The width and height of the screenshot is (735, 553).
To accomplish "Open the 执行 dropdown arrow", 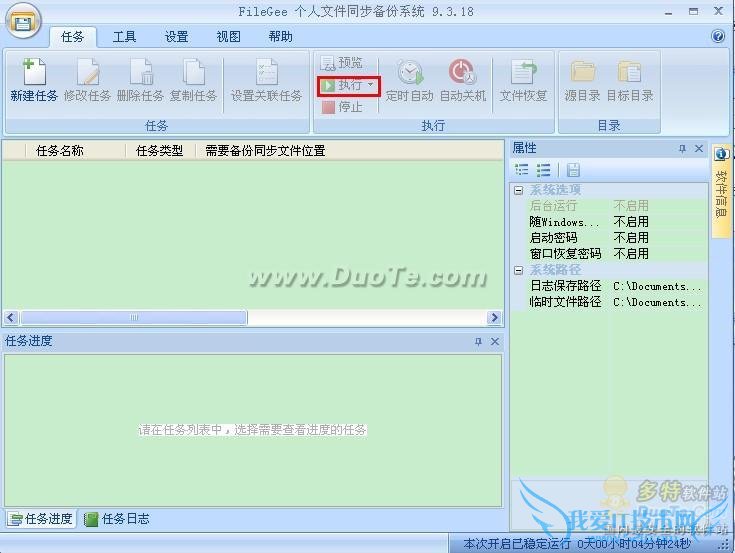I will (370, 85).
